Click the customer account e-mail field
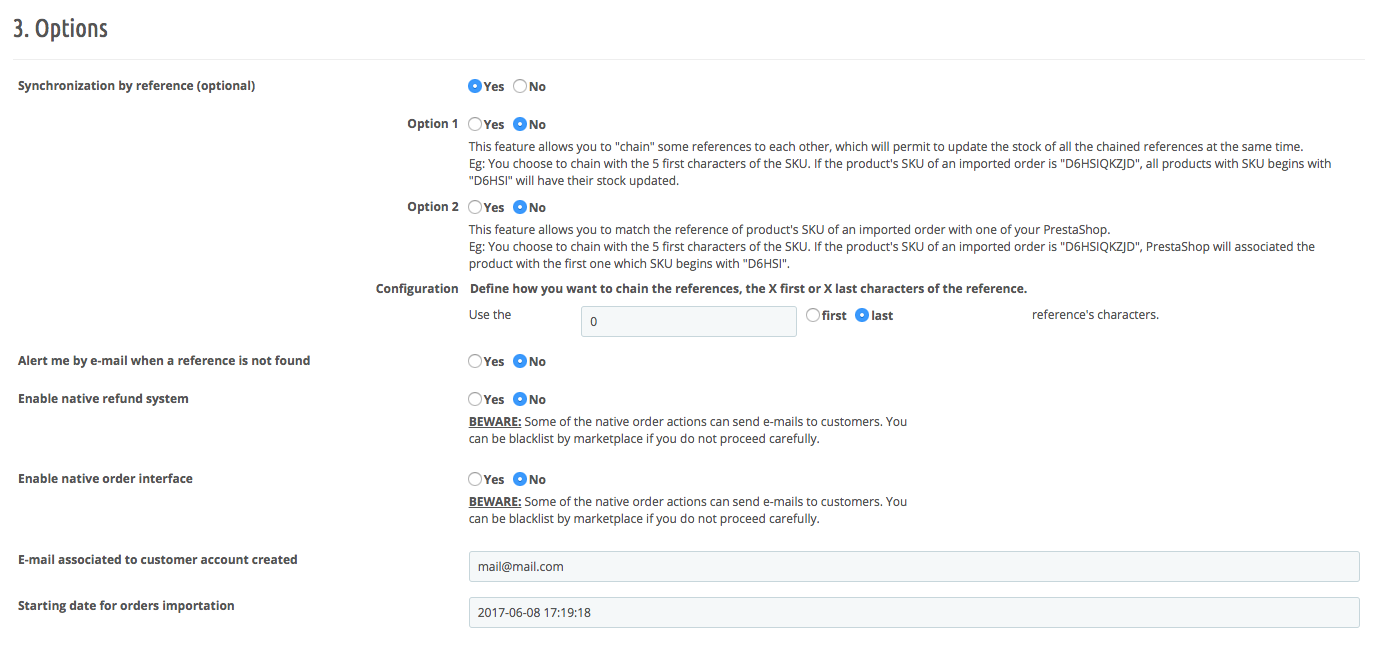The height and width of the screenshot is (654, 1376). tap(914, 566)
